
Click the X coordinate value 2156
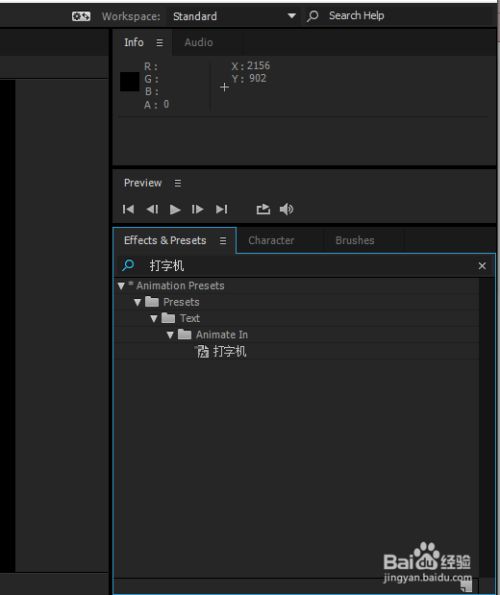coord(258,66)
